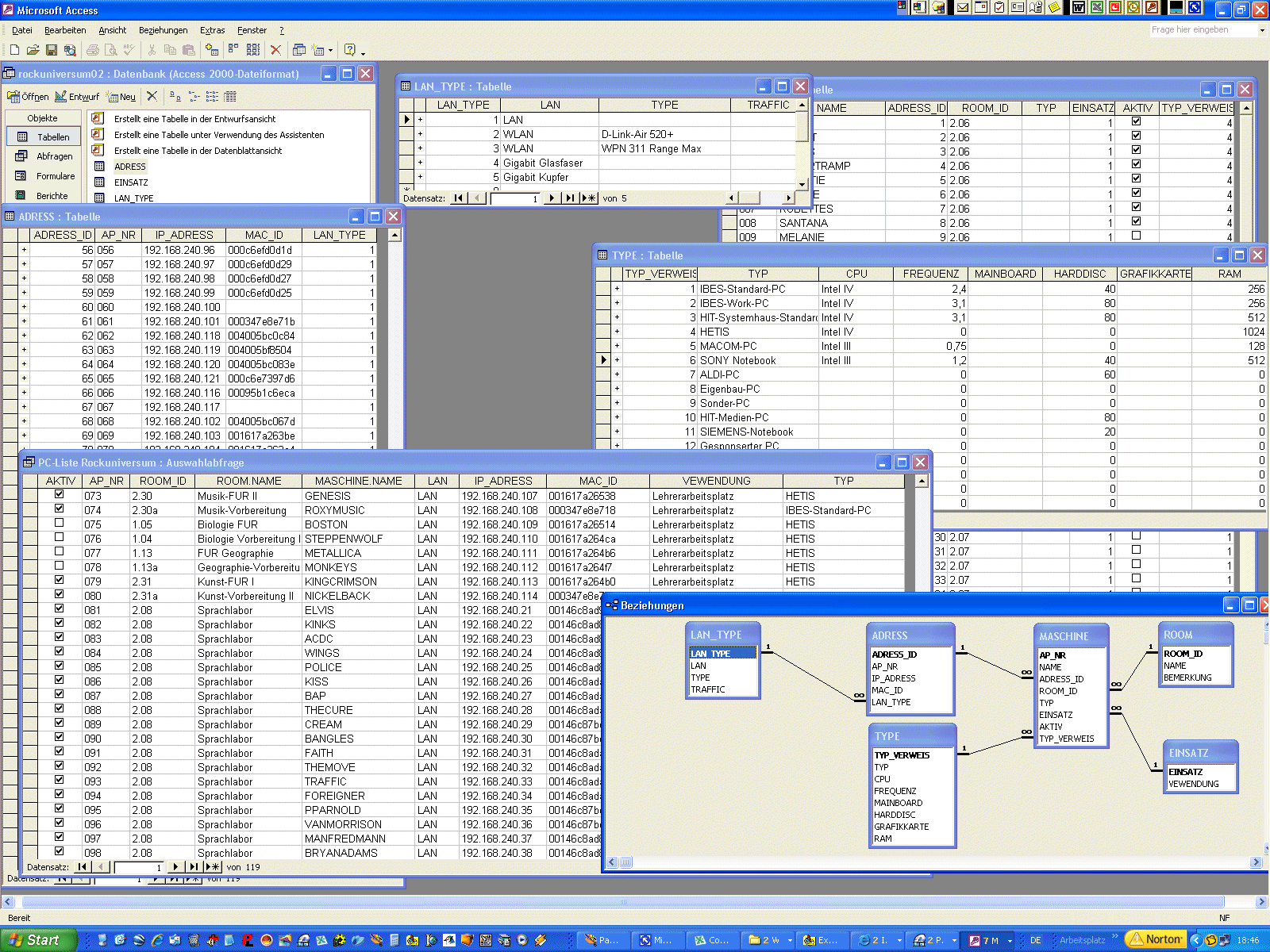Expand the MACOM-PC row in TYPE table
Viewport: 1270px width, 952px height.
[617, 346]
